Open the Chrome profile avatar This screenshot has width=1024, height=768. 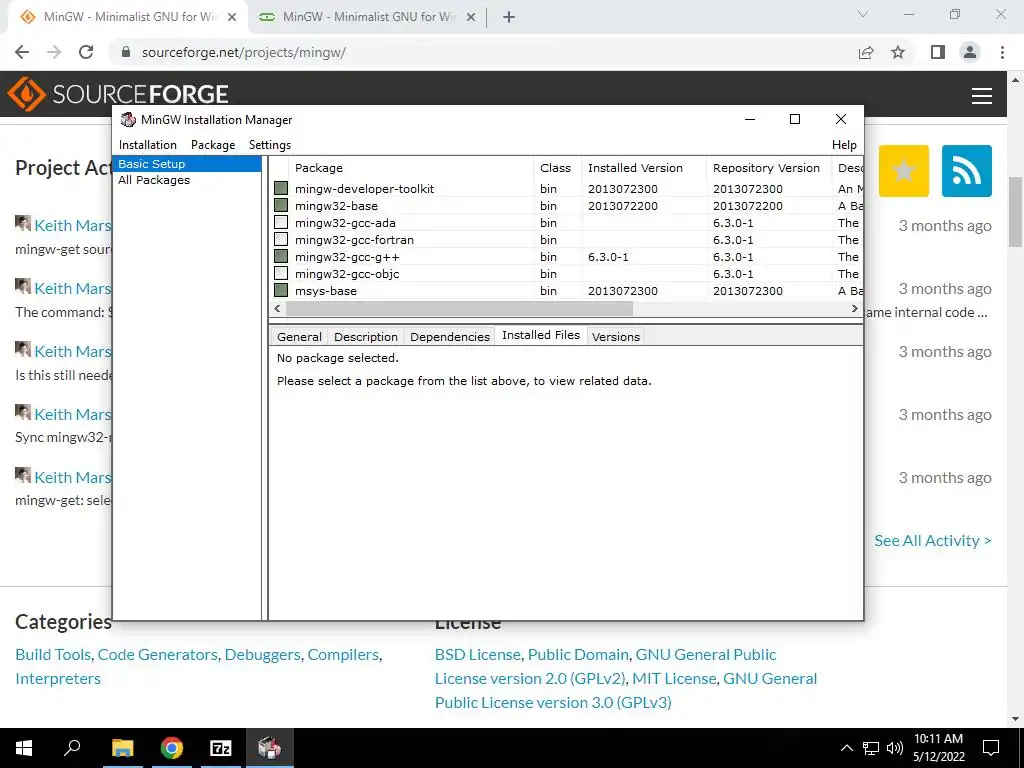click(x=970, y=52)
